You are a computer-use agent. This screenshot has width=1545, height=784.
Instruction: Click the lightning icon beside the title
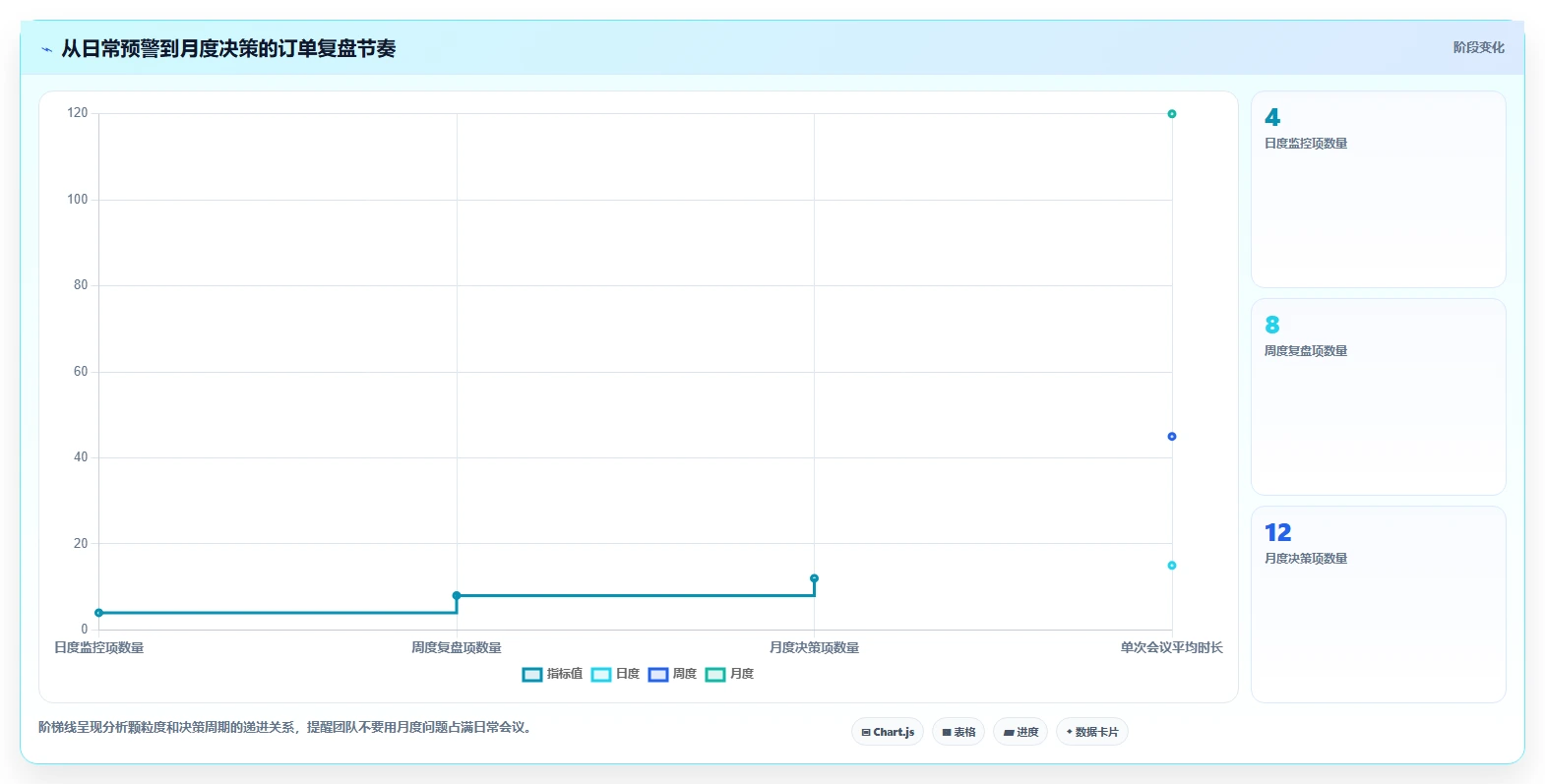tap(46, 49)
